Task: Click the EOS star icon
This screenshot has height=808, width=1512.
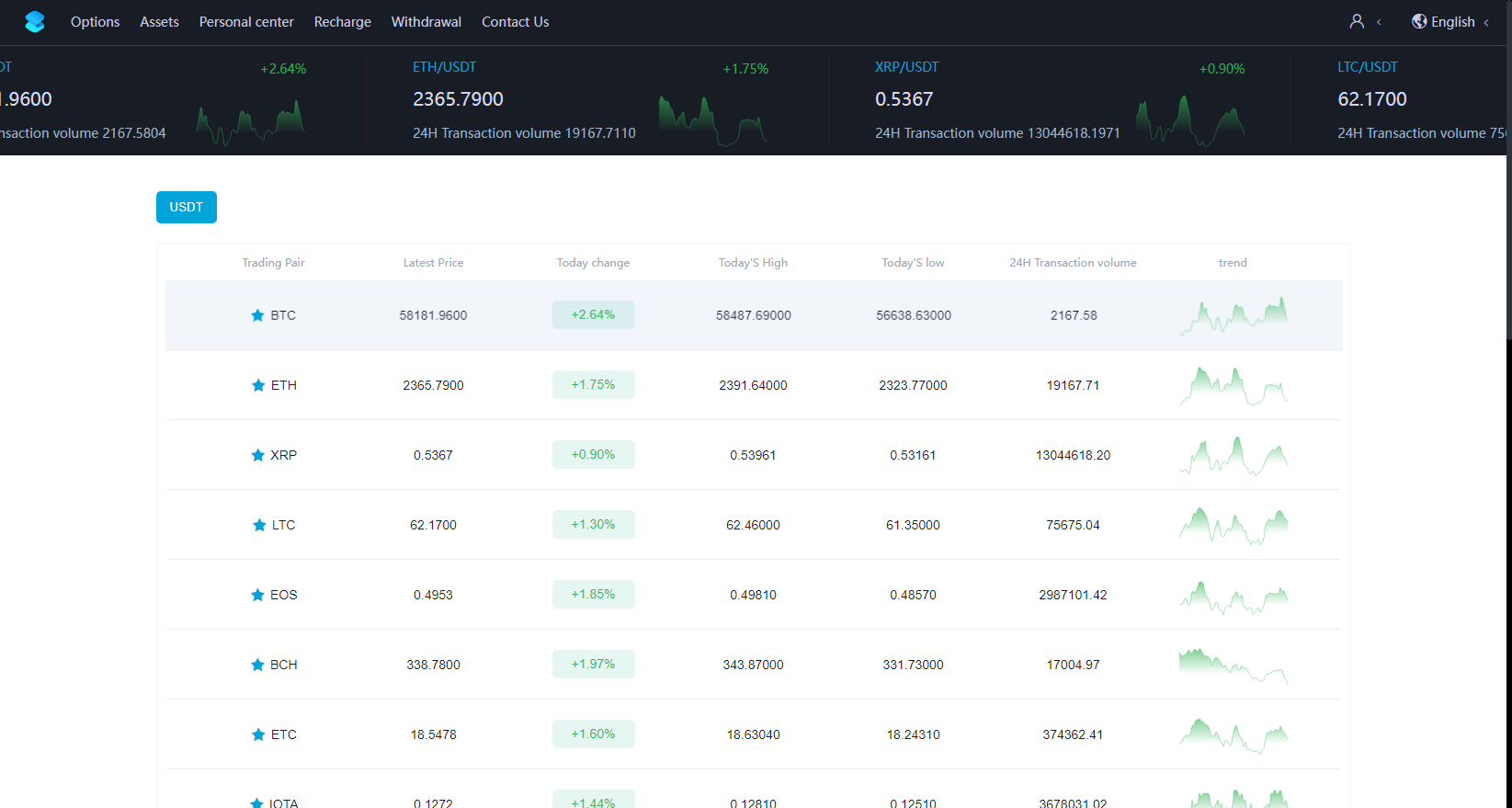Action: click(257, 595)
